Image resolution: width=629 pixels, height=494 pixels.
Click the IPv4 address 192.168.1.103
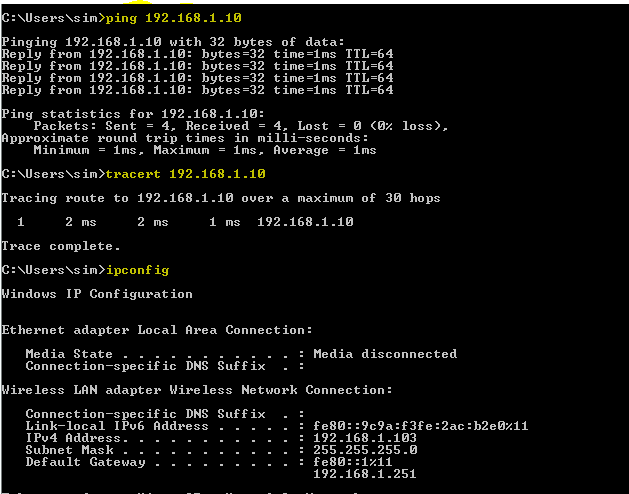tap(365, 438)
